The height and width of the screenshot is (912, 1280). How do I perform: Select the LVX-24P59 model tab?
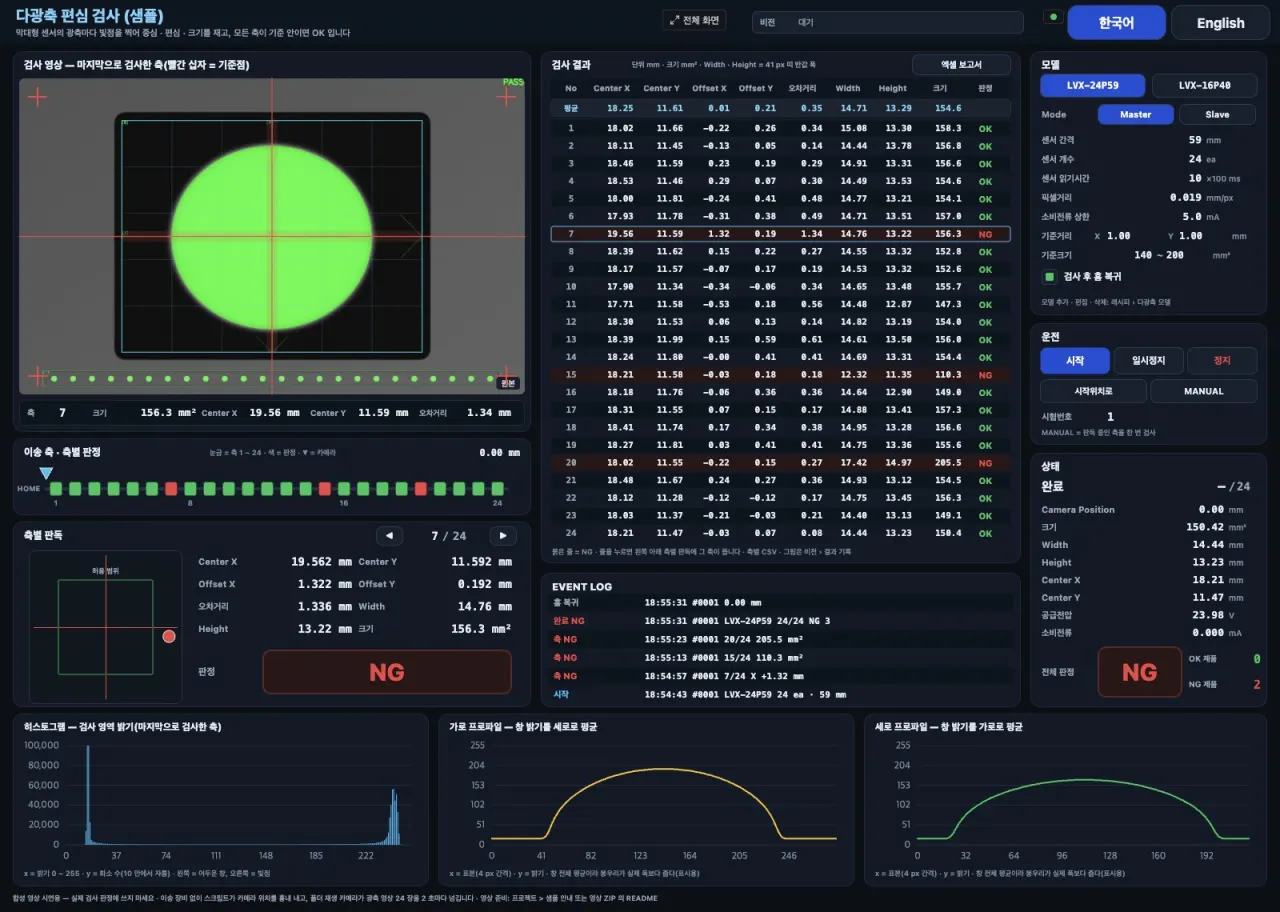click(1093, 86)
